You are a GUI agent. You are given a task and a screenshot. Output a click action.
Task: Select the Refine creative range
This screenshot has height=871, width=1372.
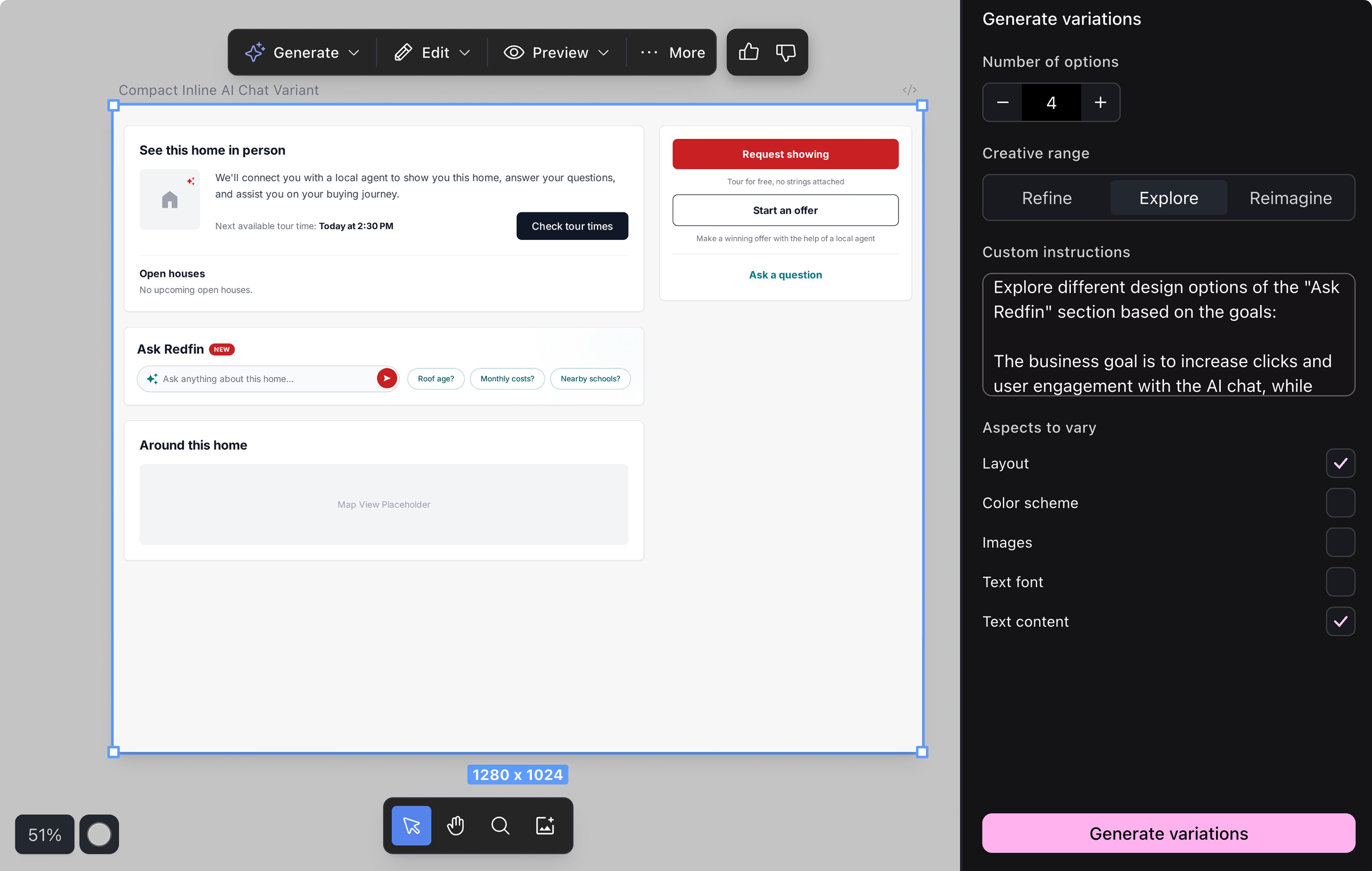[1047, 198]
